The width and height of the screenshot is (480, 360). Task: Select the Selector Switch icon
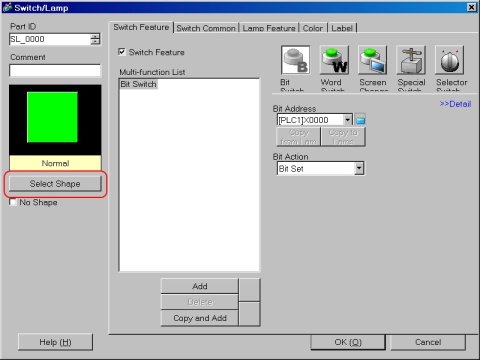[x=449, y=60]
